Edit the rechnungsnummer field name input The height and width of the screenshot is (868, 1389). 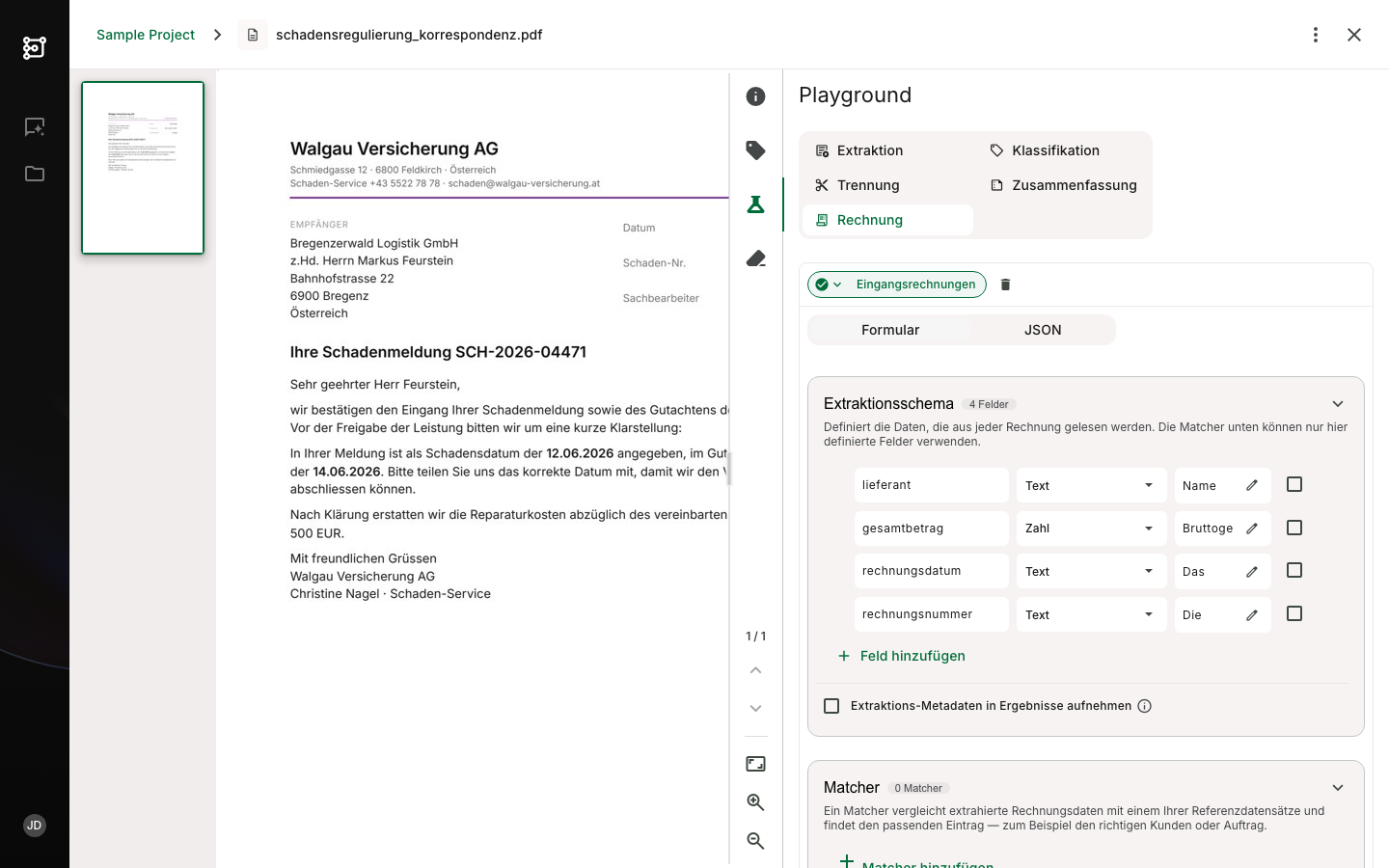tap(932, 614)
